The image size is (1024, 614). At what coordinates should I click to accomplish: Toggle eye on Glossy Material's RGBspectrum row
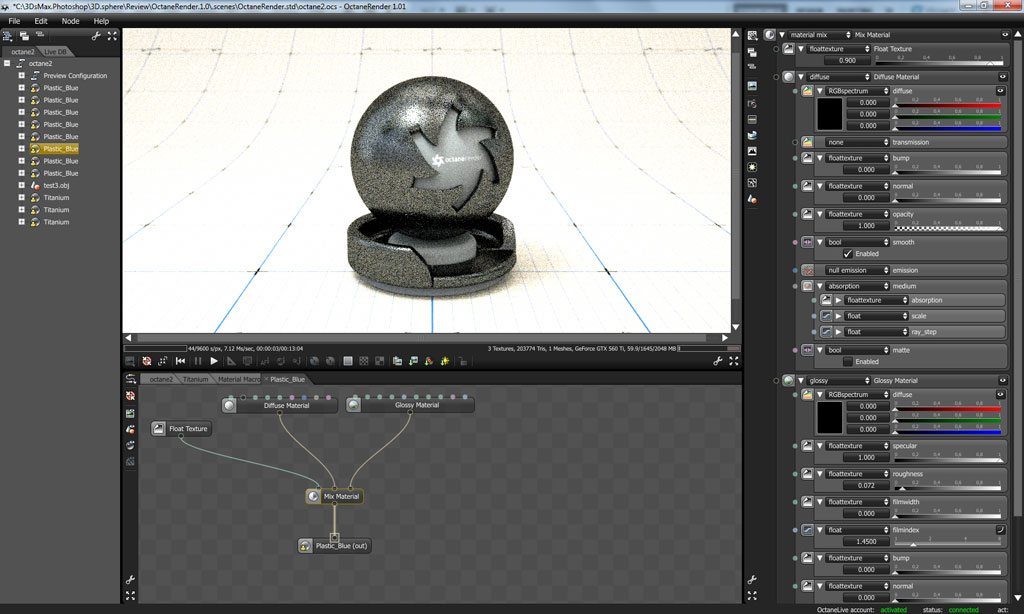[x=1000, y=395]
